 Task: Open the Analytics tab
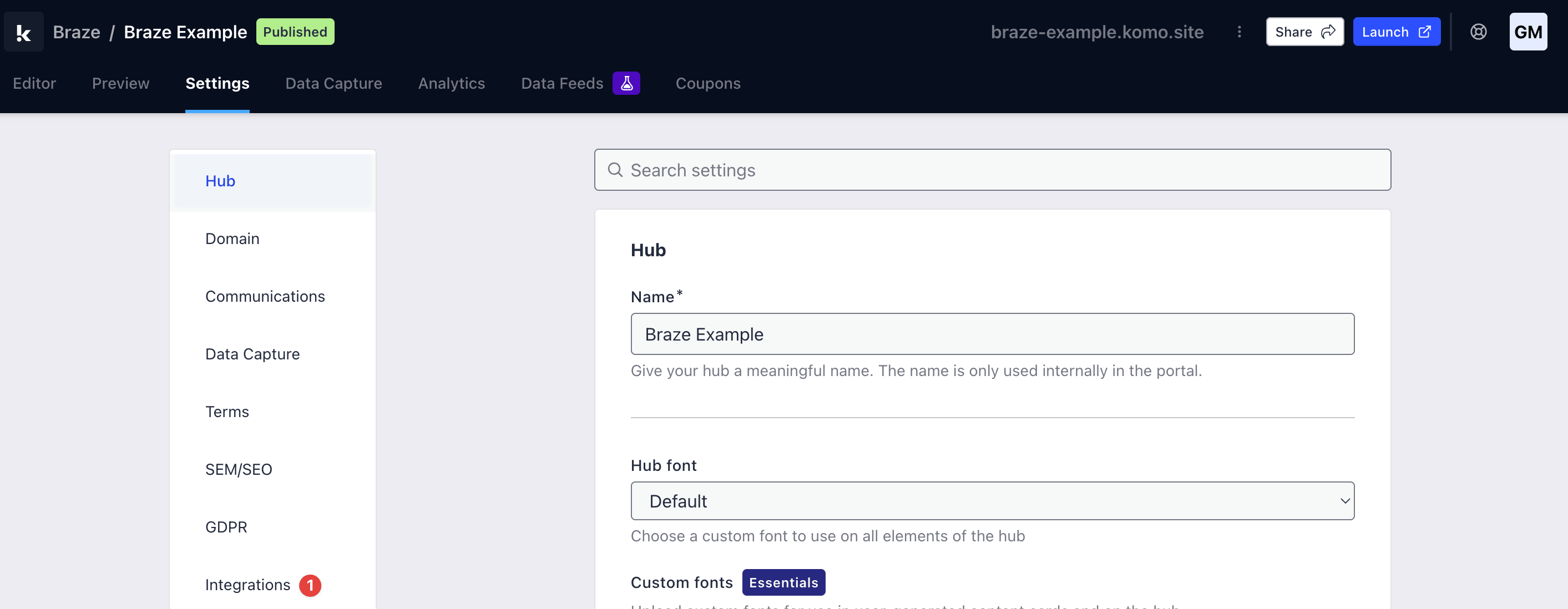(x=451, y=83)
